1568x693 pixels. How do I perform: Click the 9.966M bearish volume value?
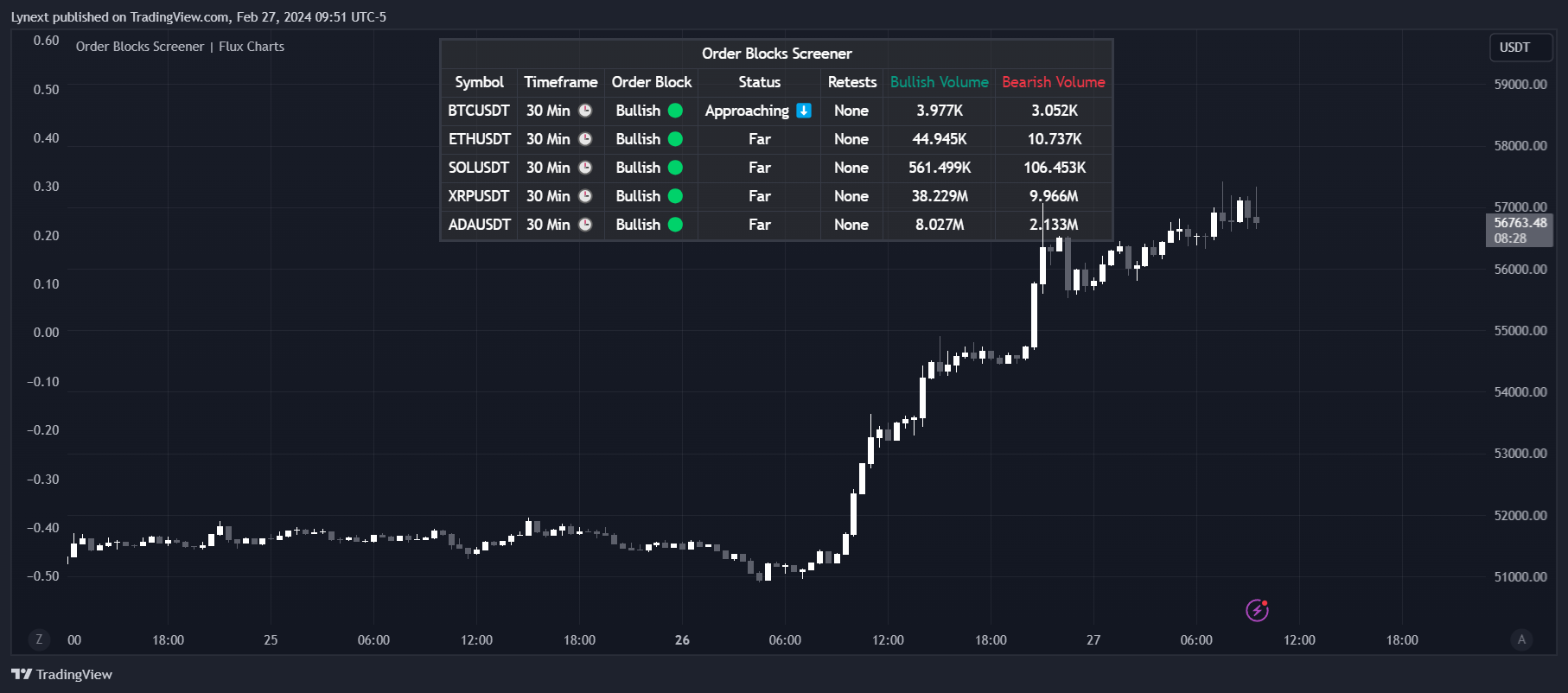(1055, 196)
